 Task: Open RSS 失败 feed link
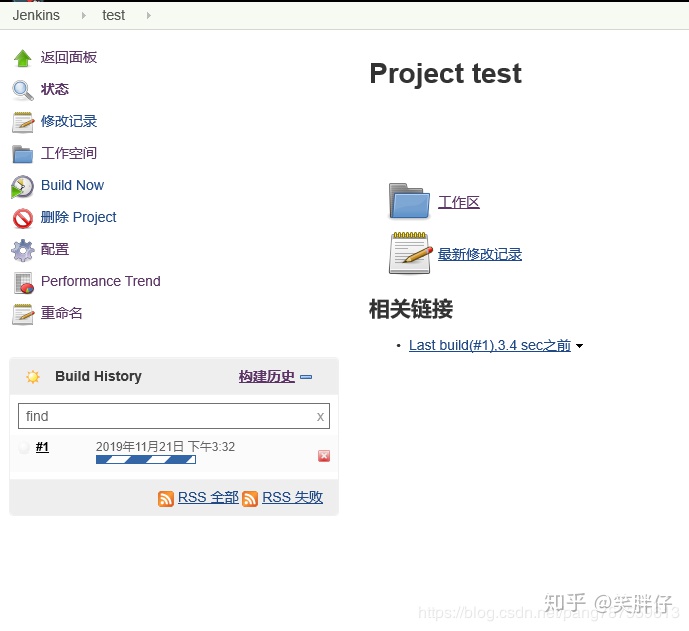[292, 497]
